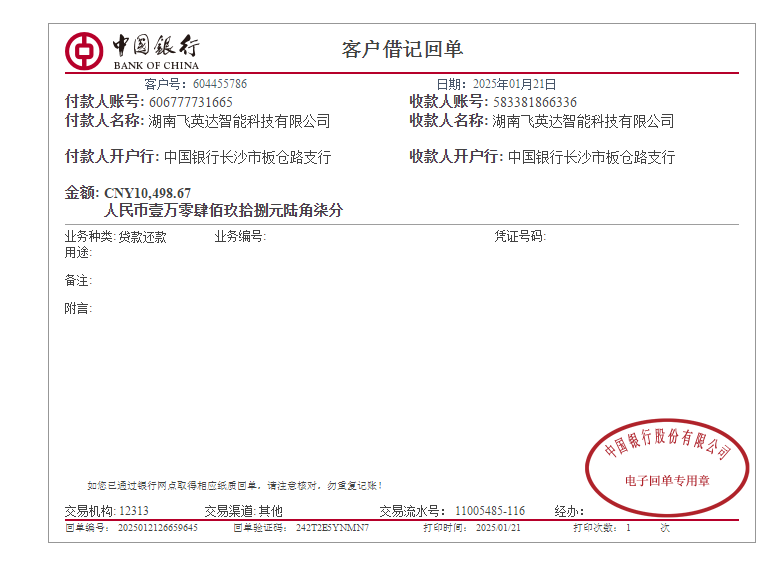Click the 业务编号 label
Screen dimensions: 784x569
(240, 236)
